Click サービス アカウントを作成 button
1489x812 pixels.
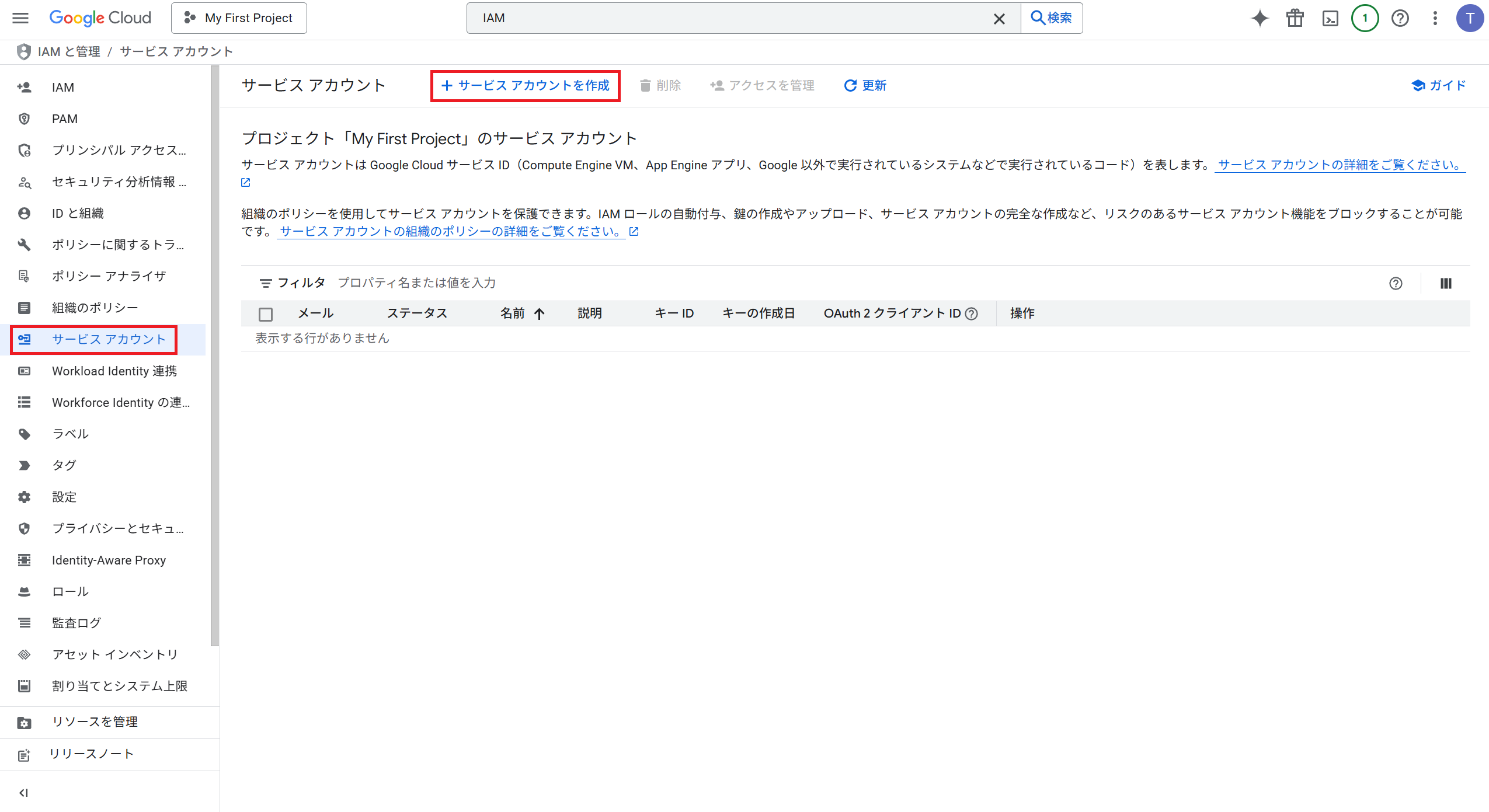point(525,86)
